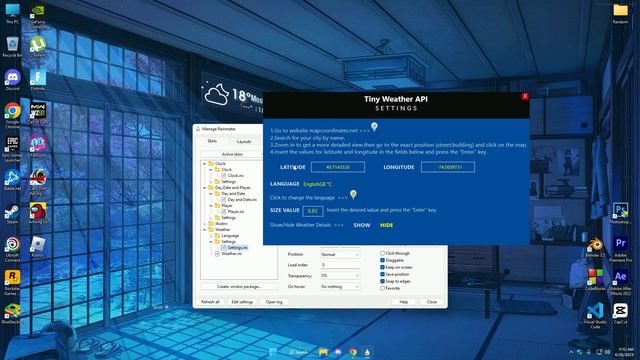The width and height of the screenshot is (640, 360).
Task: Open the Discord desktop icon
Action: click(x=12, y=80)
